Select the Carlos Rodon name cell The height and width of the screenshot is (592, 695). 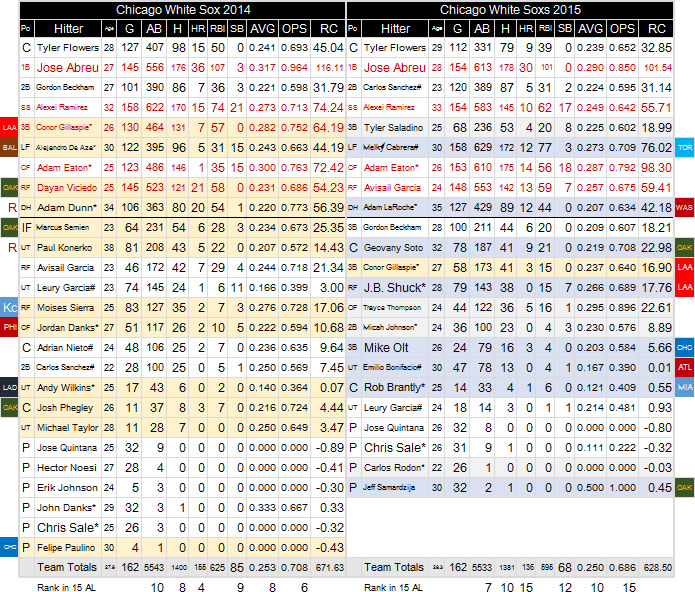tap(394, 467)
